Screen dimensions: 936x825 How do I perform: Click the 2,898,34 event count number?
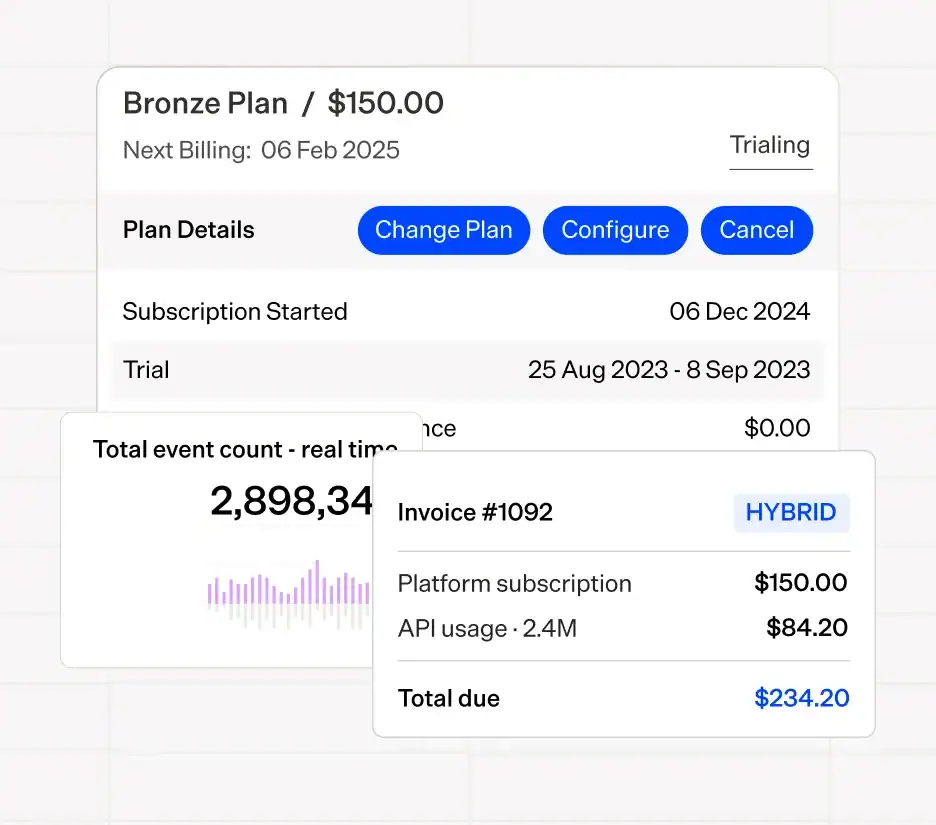[x=291, y=501]
